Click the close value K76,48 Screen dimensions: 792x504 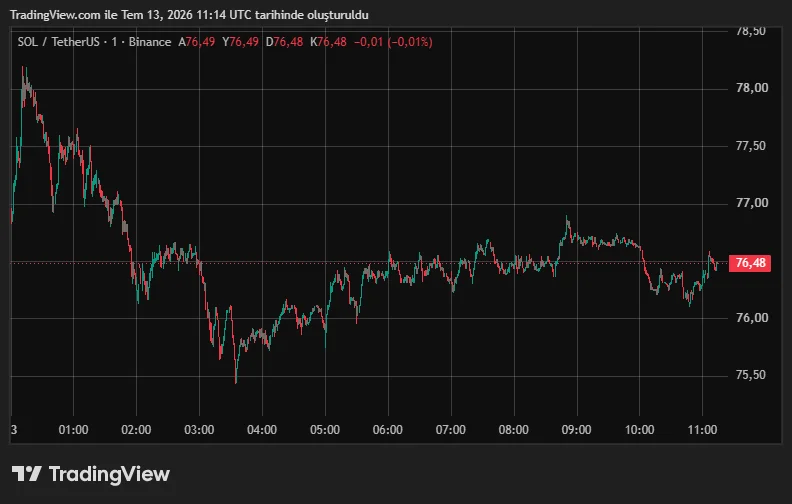pyautogui.click(x=328, y=42)
